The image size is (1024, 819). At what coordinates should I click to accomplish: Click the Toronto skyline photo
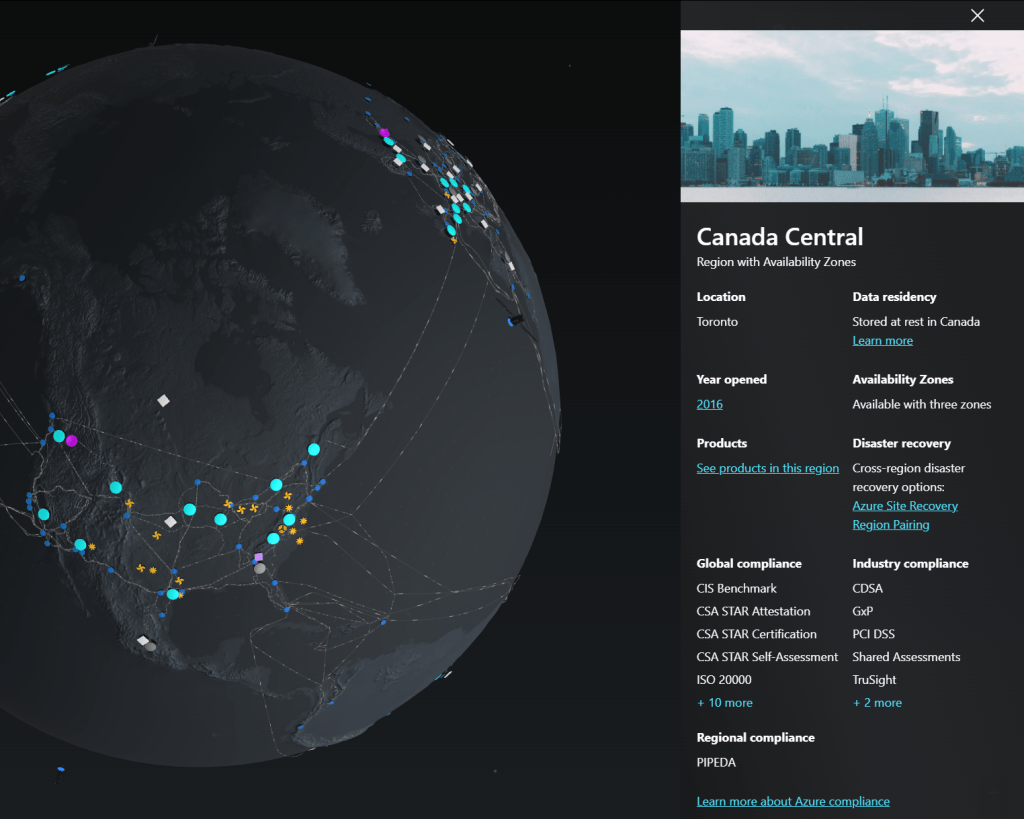point(852,108)
